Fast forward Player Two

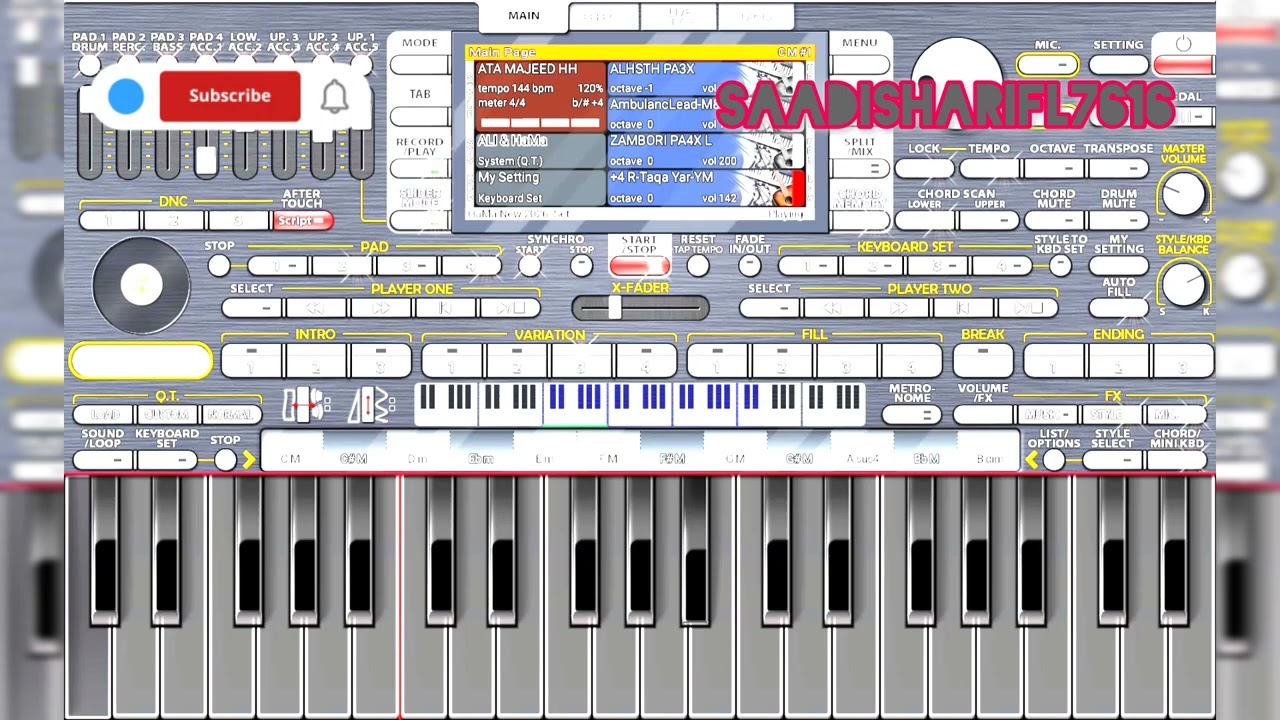[898, 309]
